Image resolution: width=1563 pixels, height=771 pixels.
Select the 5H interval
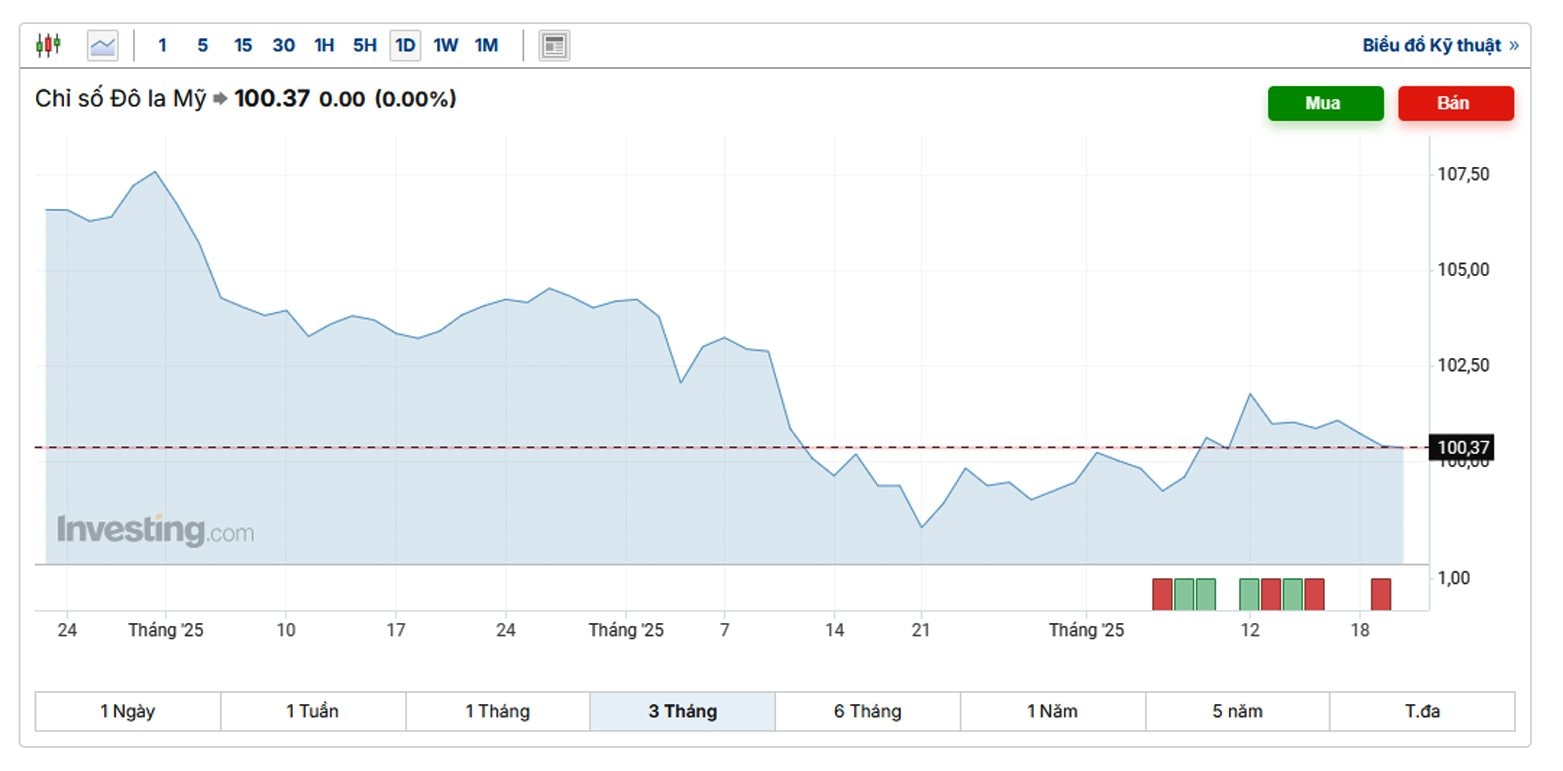(x=364, y=44)
